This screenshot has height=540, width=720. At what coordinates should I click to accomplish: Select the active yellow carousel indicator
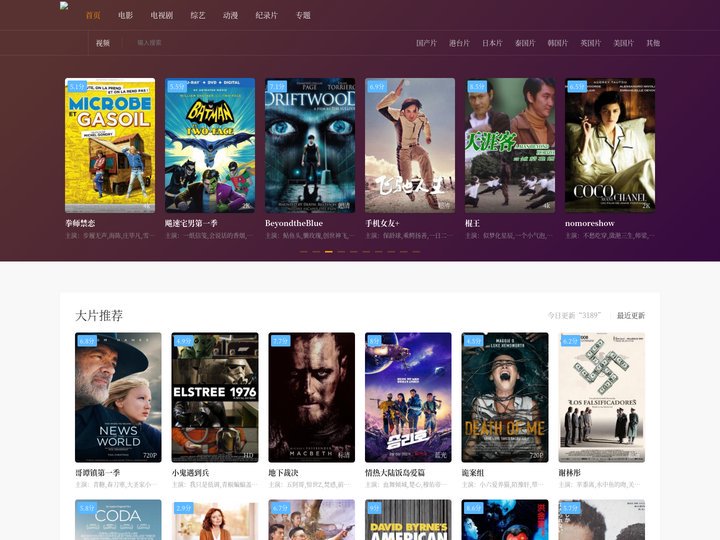(329, 252)
